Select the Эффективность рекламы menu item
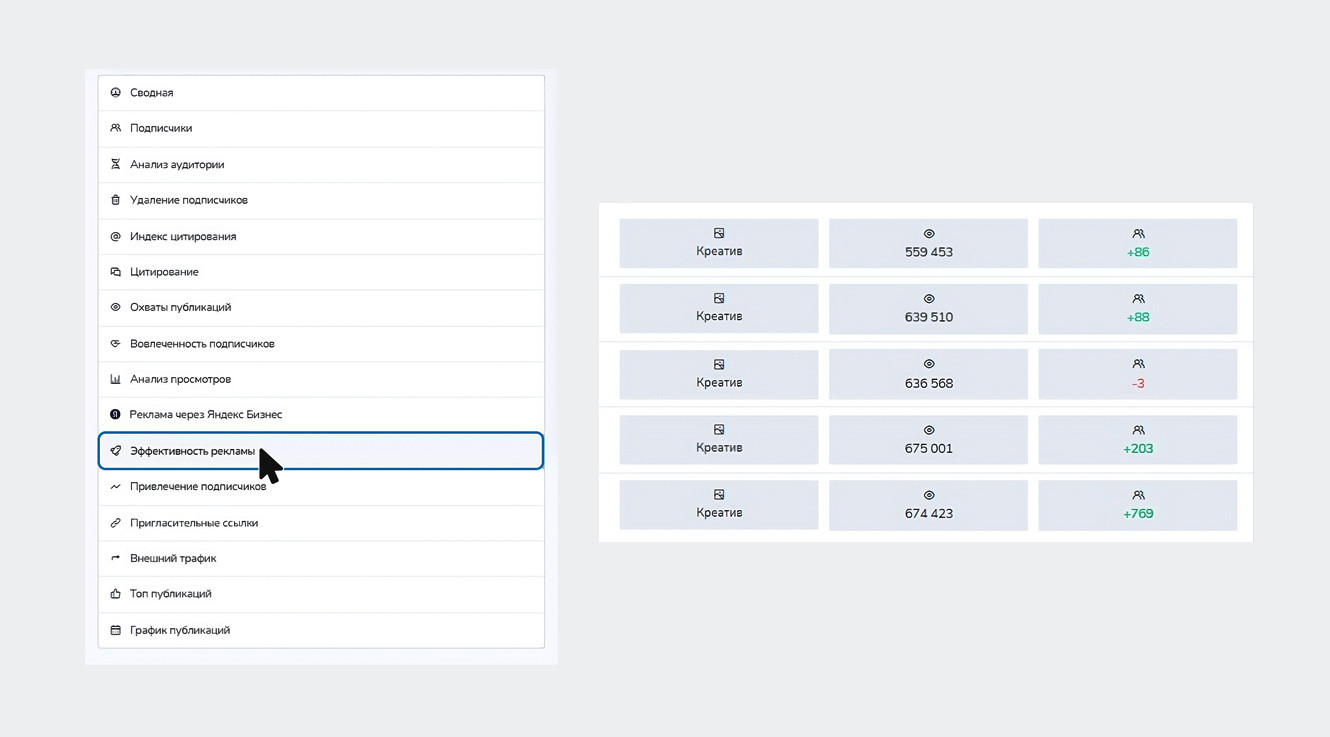Viewport: 1330px width, 737px height. pos(192,451)
